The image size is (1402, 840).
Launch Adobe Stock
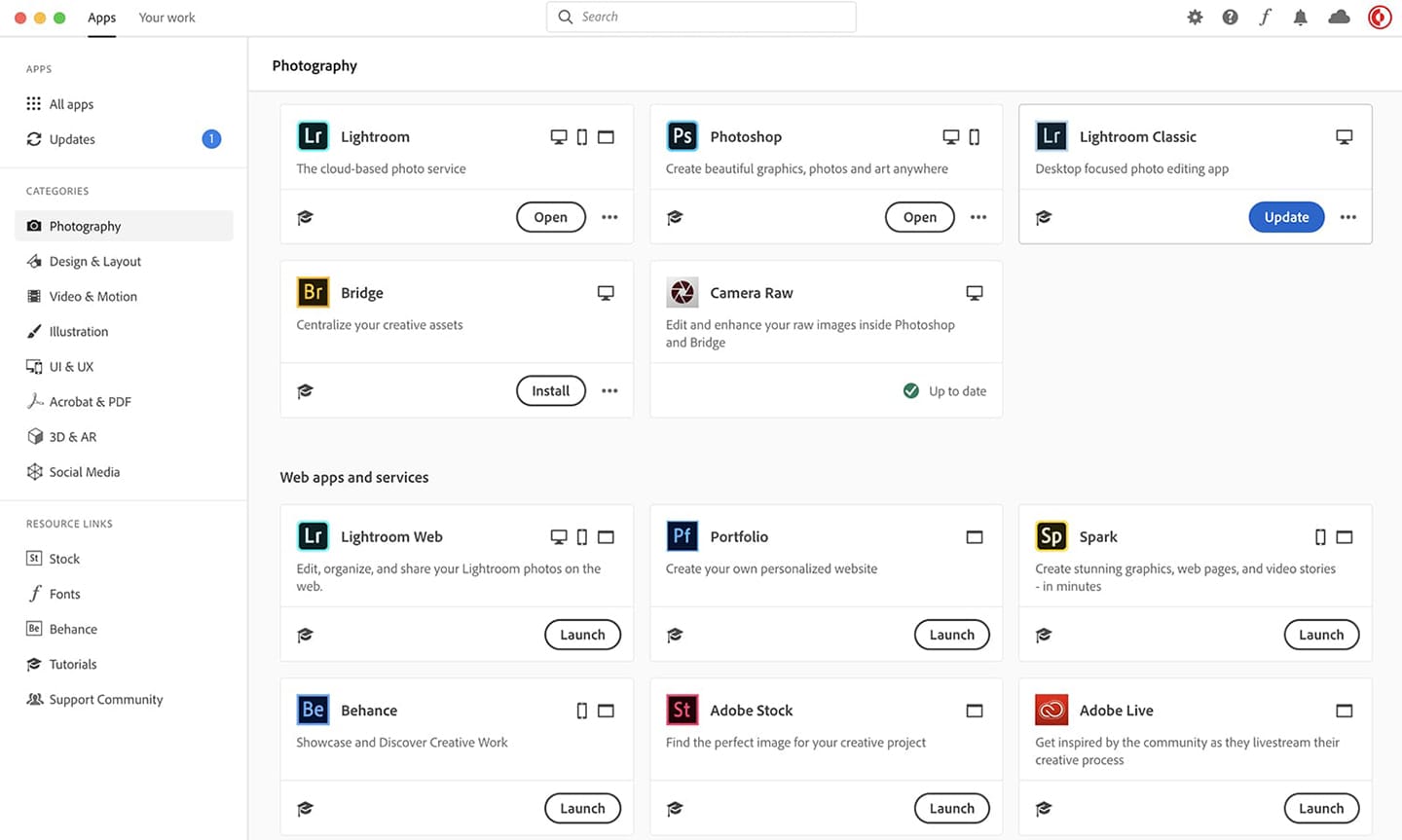952,808
